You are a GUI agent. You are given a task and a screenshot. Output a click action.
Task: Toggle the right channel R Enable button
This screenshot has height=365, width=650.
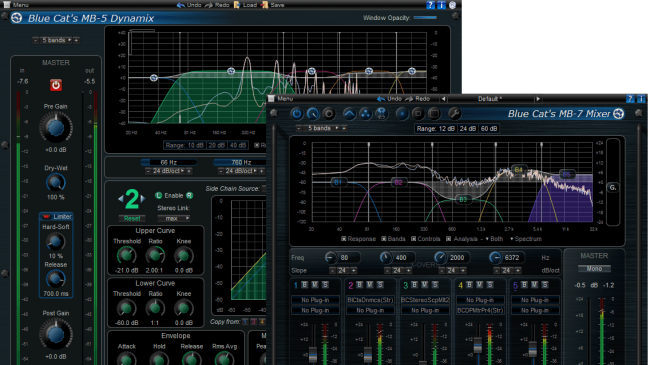[x=189, y=195]
